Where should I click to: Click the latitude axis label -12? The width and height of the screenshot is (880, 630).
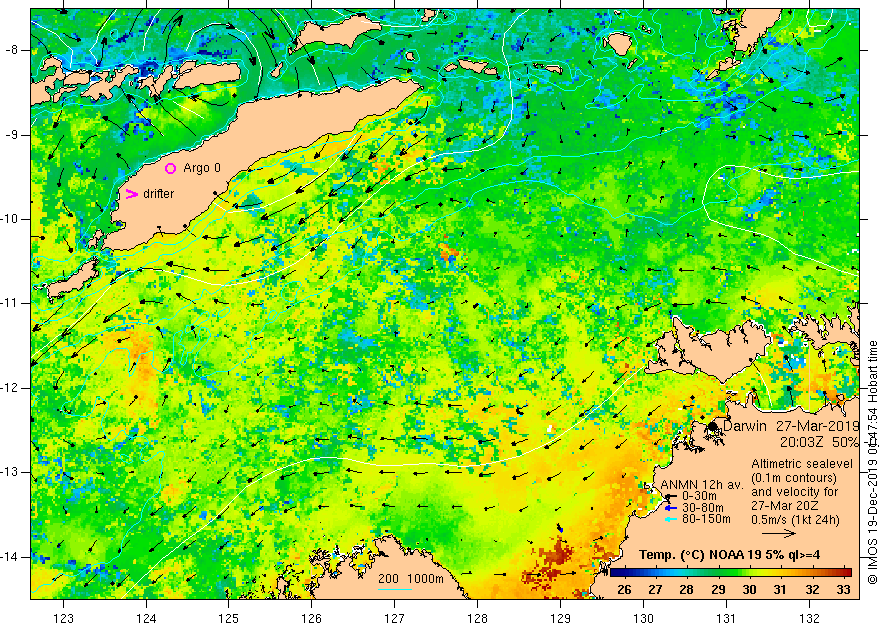pyautogui.click(x=11, y=388)
